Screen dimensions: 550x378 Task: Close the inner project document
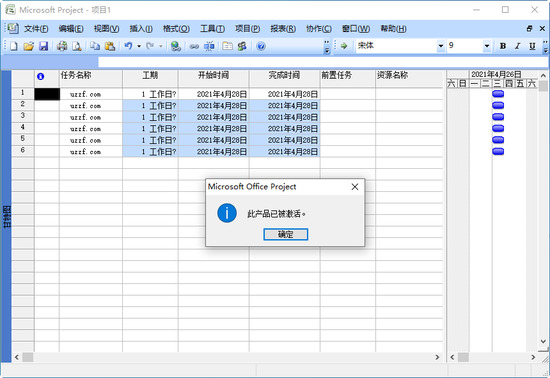pos(542,29)
